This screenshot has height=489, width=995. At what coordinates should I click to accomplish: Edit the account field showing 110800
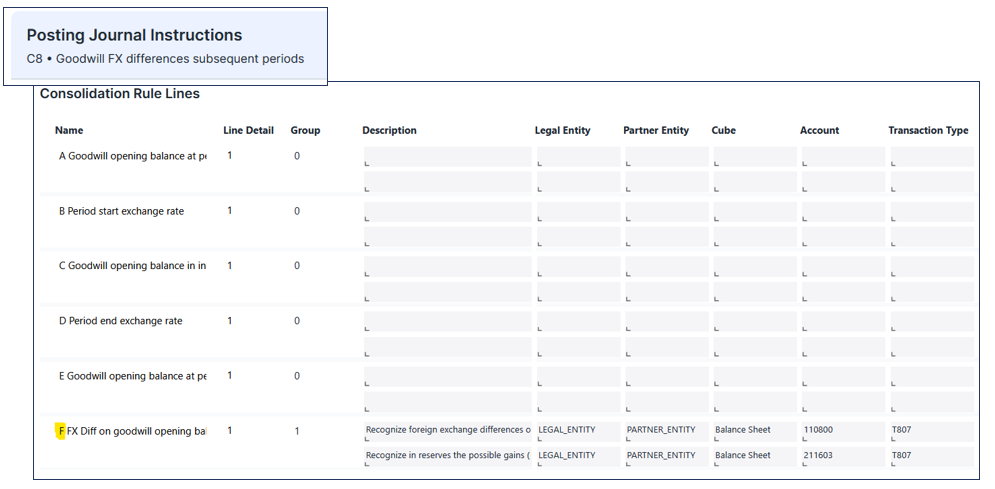coord(842,430)
